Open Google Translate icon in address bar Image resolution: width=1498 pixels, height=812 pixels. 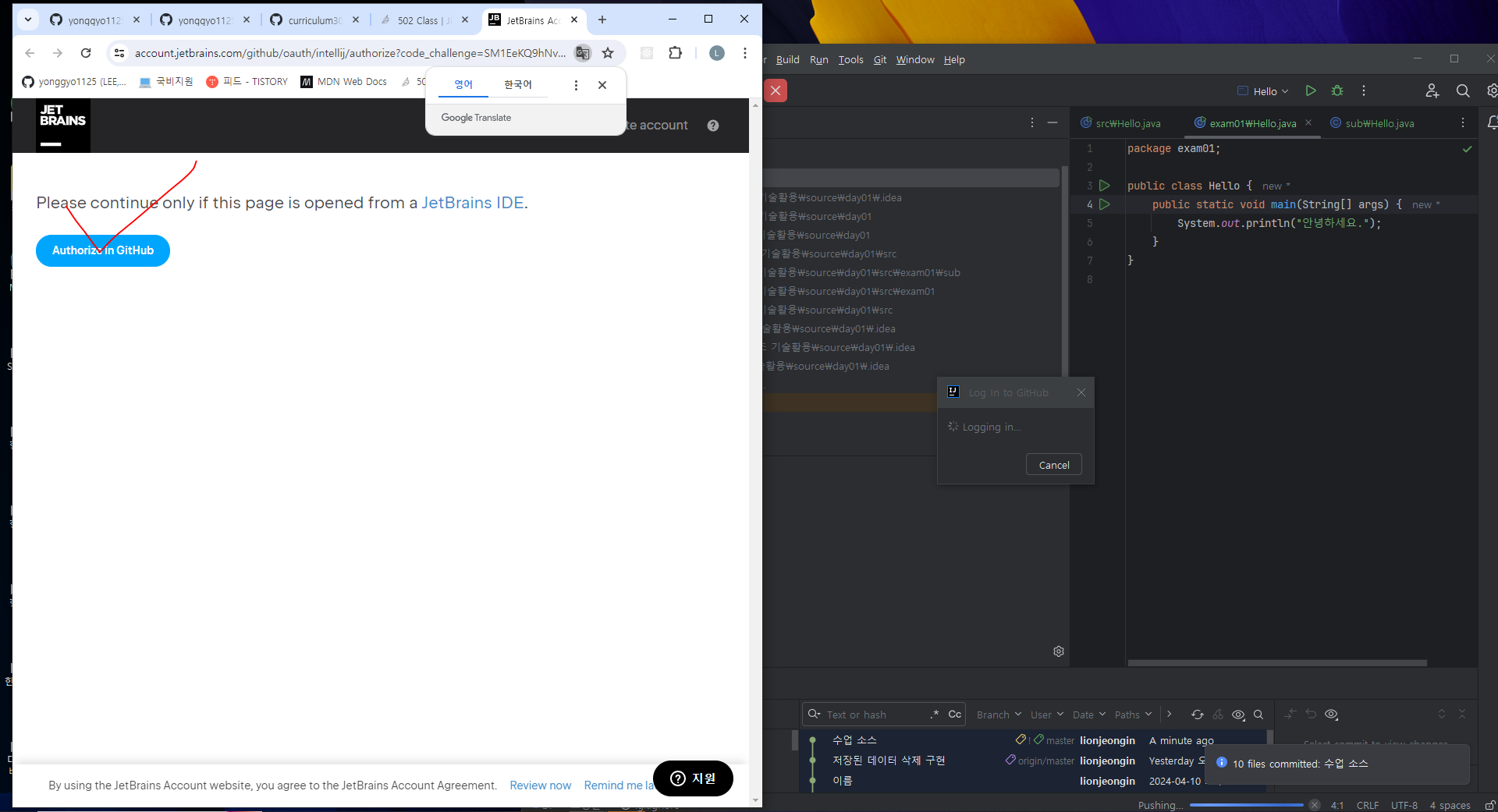click(583, 53)
